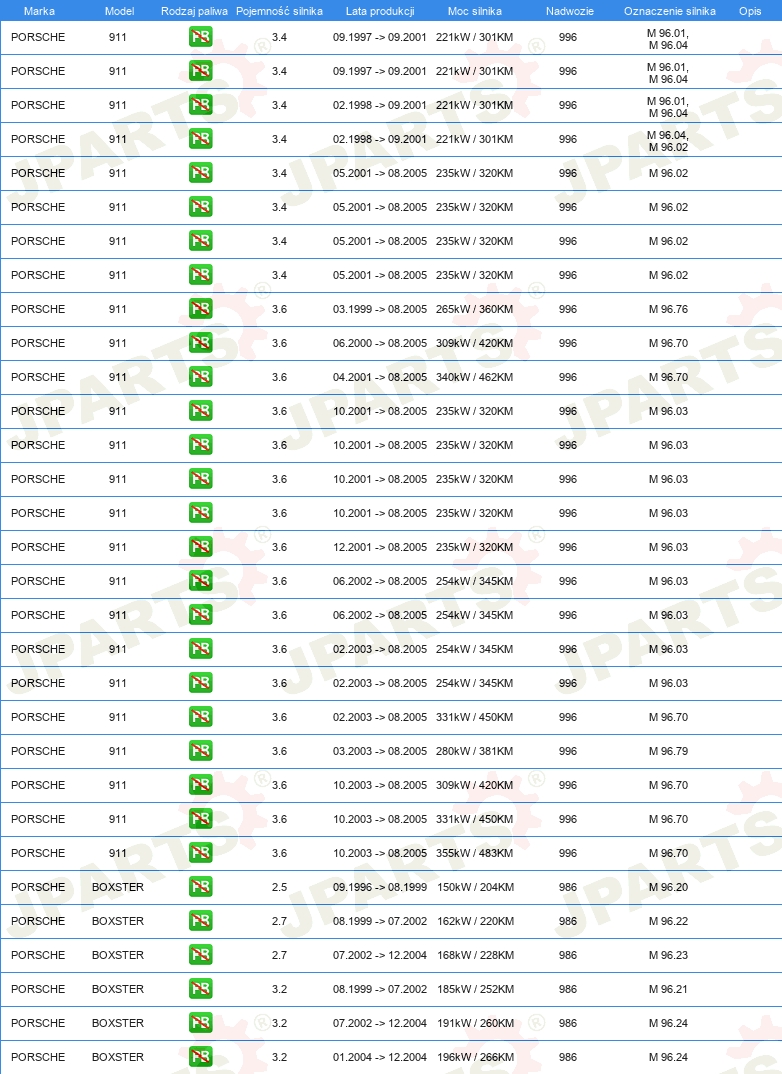Select the M 96.79 engine code cell
This screenshot has height=1074, width=782.
coord(668,751)
